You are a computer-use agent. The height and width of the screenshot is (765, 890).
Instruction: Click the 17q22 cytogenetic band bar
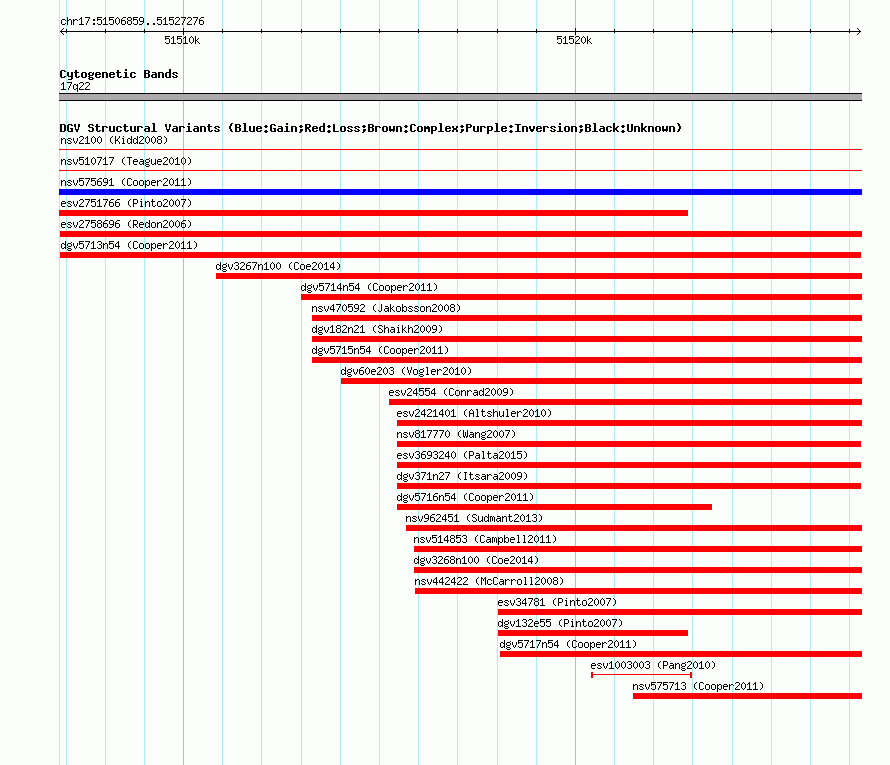[x=460, y=97]
